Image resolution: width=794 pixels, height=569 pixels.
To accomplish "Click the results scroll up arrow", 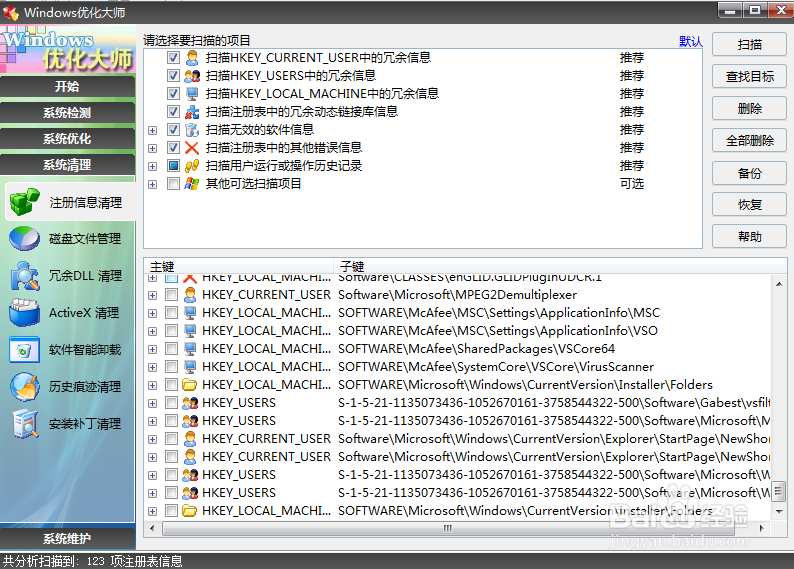I will pos(779,284).
